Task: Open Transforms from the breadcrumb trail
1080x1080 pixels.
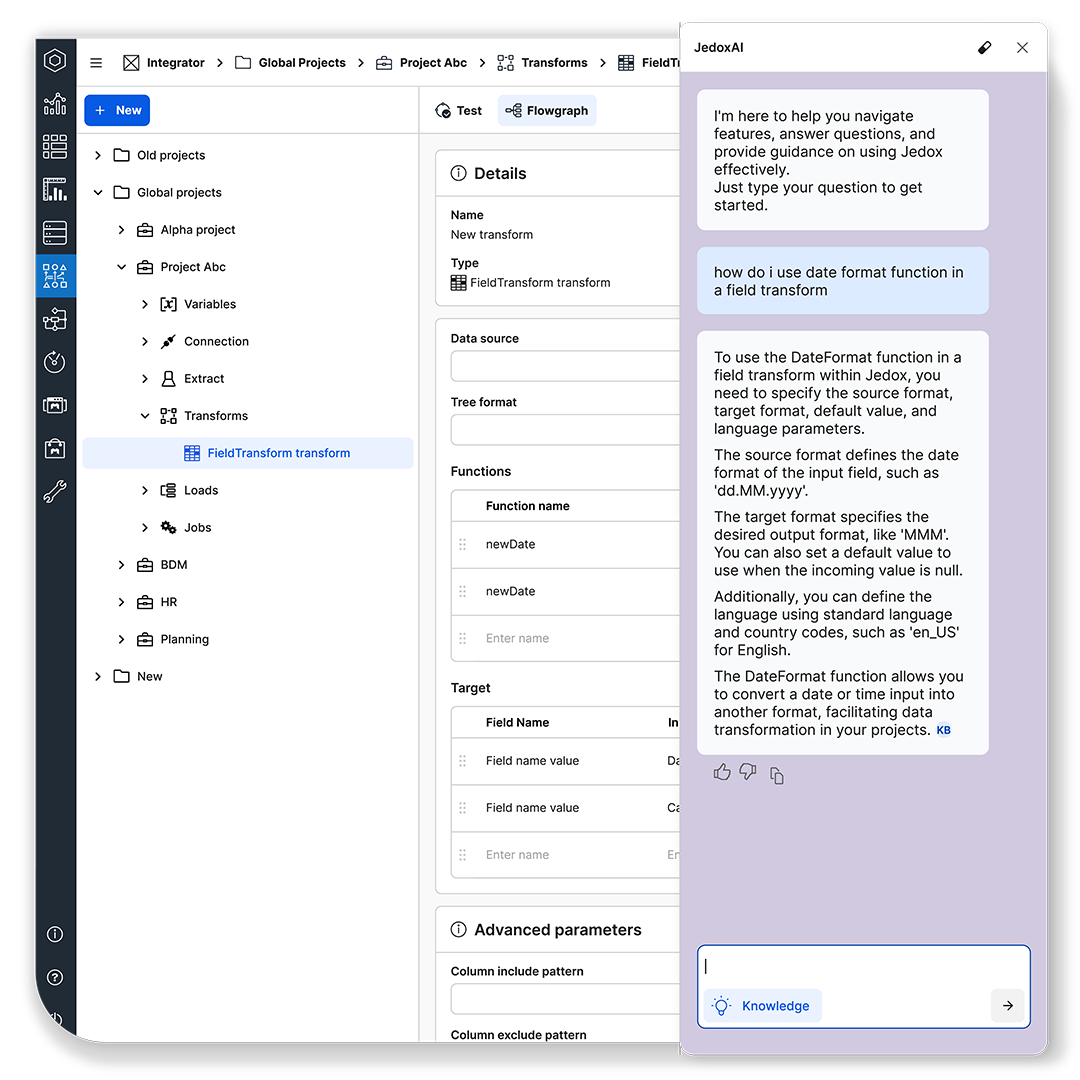Action: coord(553,62)
